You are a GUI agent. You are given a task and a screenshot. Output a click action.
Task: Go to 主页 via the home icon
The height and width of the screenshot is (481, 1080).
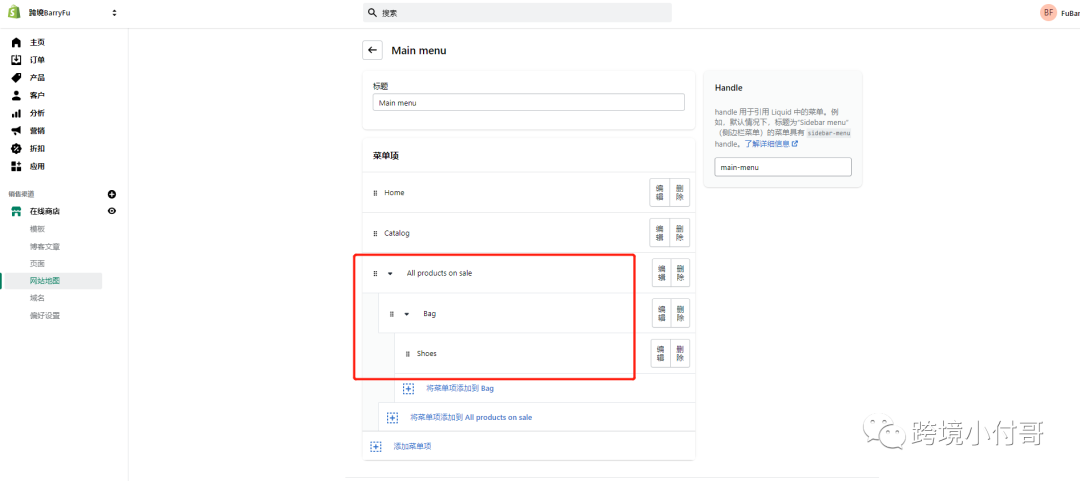[x=17, y=43]
